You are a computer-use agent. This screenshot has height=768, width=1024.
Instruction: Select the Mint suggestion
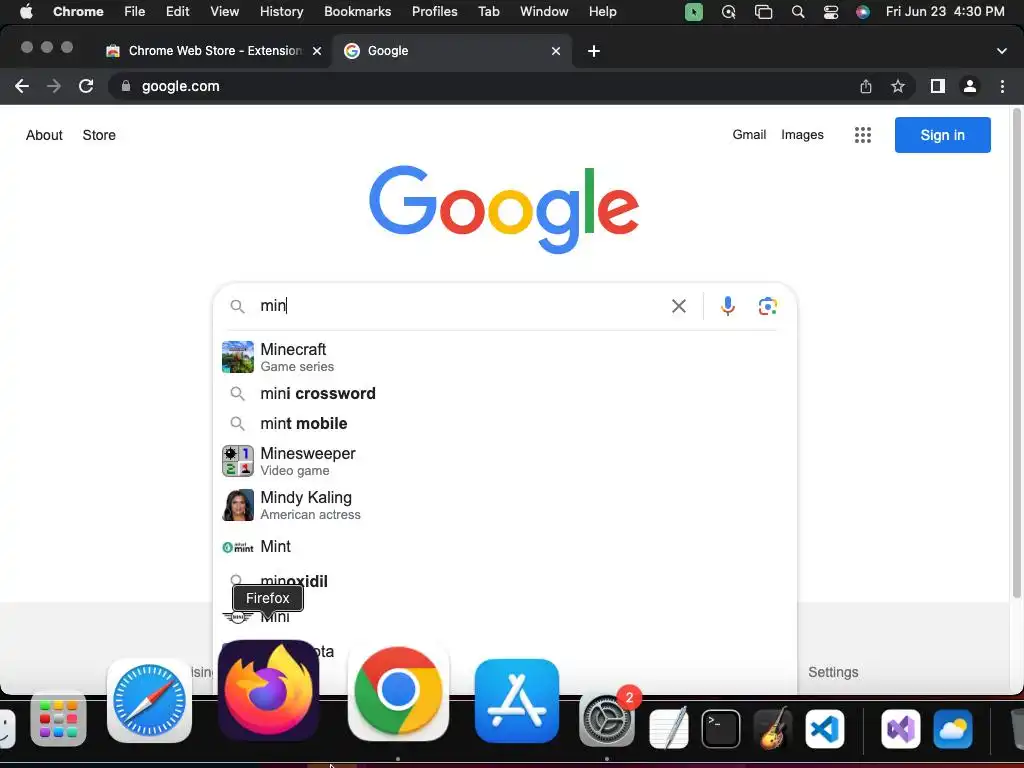click(504, 547)
